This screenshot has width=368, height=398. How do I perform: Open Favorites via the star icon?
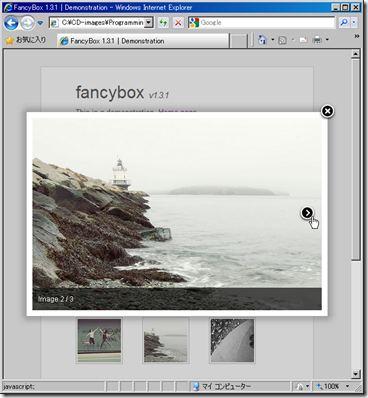pos(9,40)
